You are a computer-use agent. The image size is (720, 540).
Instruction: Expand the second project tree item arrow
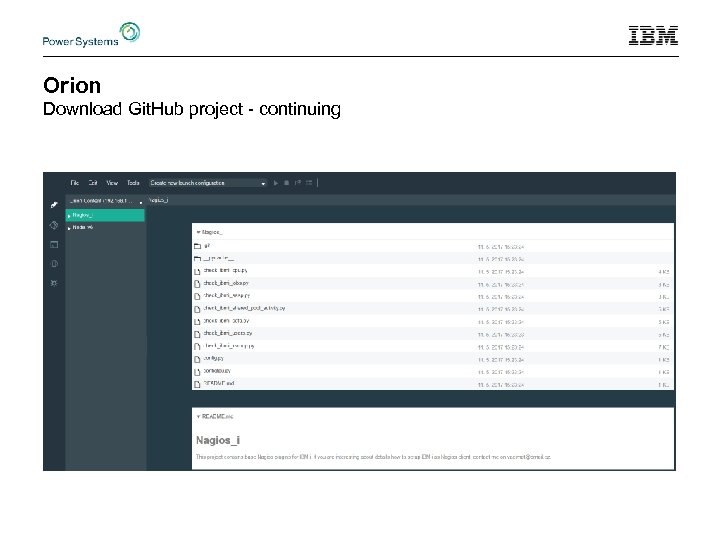[69, 228]
